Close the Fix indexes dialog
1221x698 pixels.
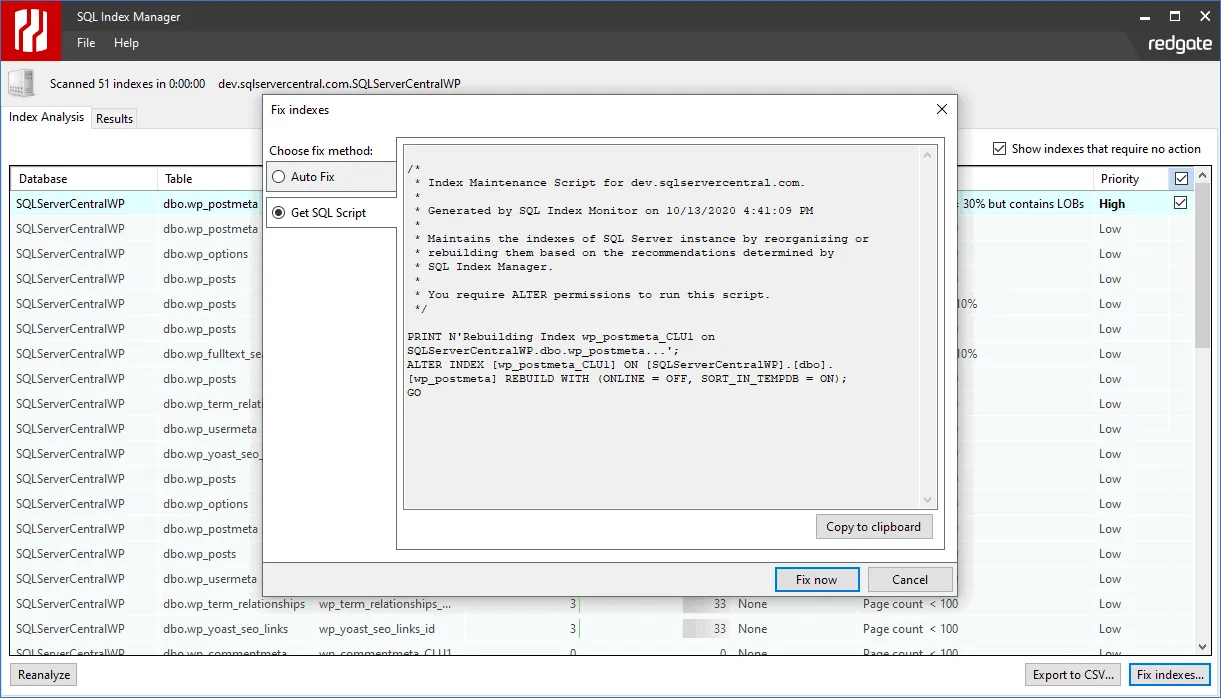tap(941, 109)
